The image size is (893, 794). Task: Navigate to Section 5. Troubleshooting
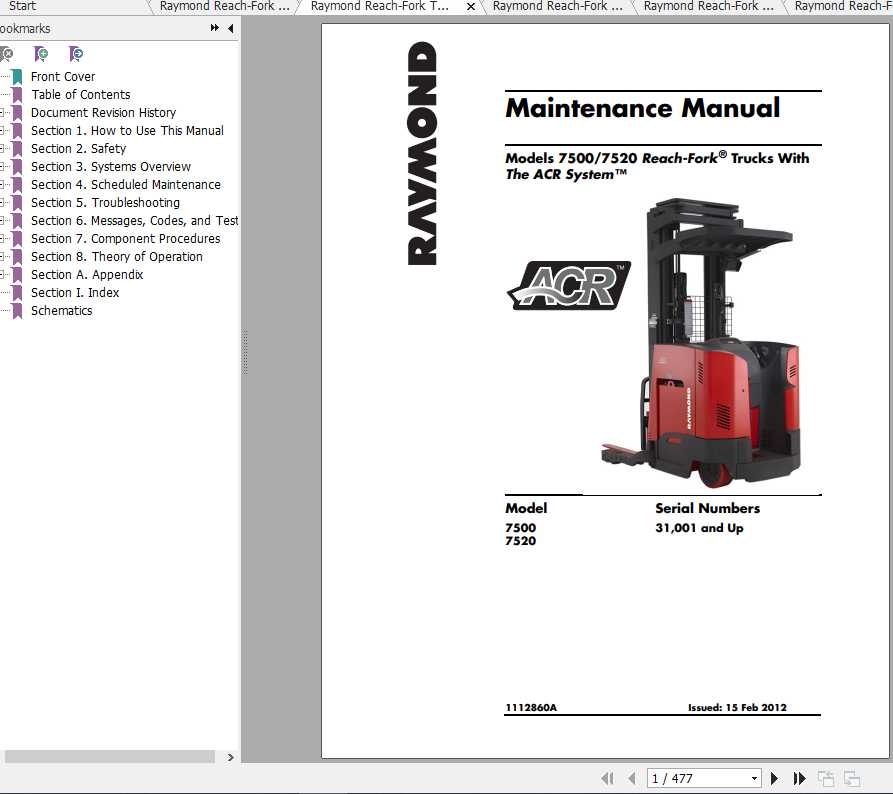tap(105, 203)
